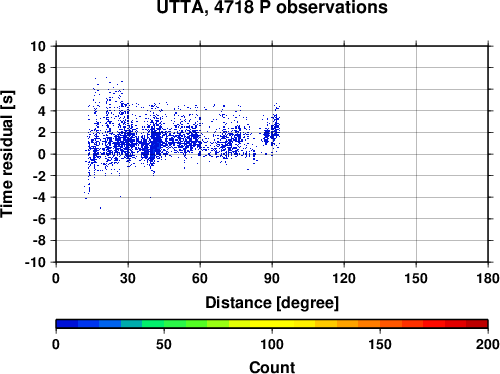The width and height of the screenshot is (500, 374).
Task: Select y-axis tick label '8'
Action: [42, 68]
